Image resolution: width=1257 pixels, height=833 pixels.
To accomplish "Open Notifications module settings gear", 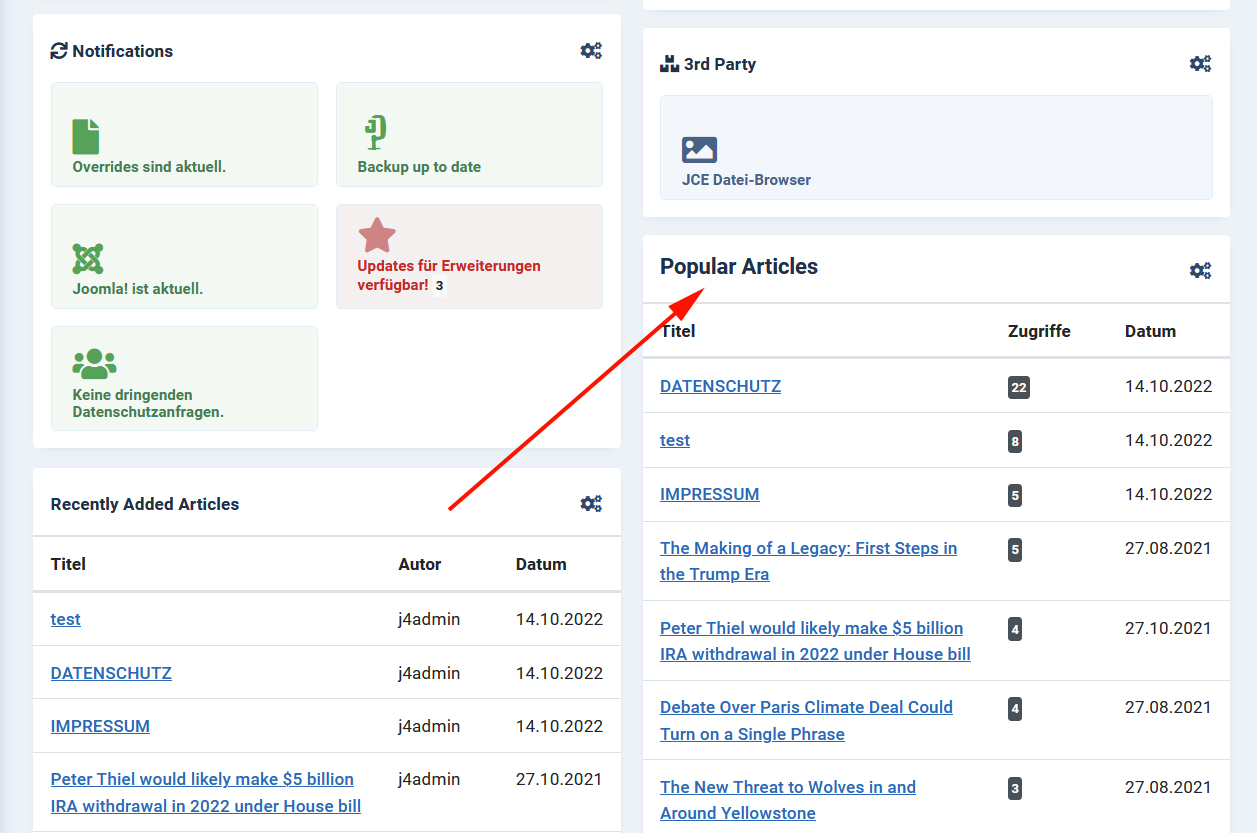I will tap(591, 51).
